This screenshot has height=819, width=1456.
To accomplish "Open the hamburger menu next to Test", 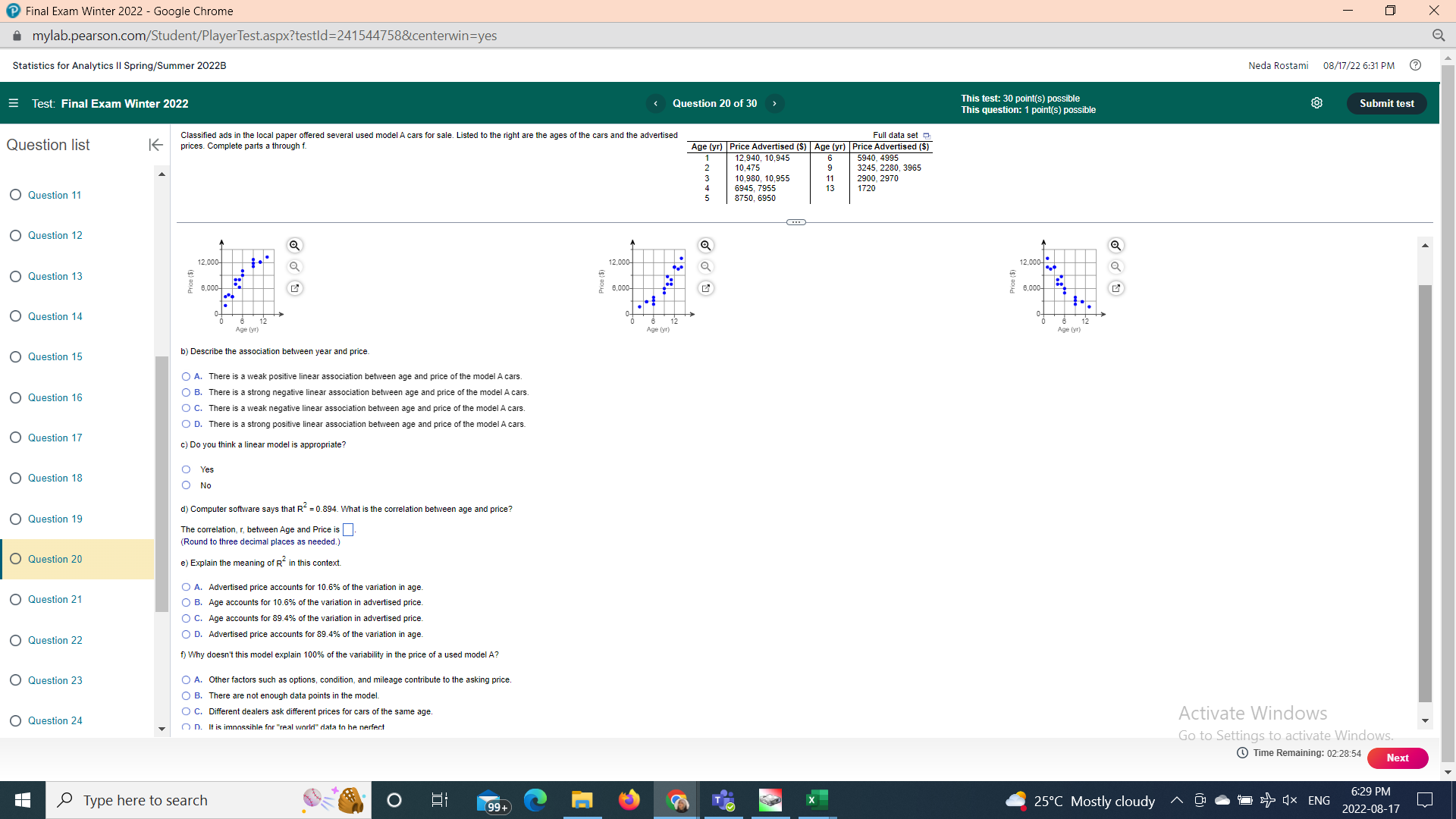I will [13, 103].
